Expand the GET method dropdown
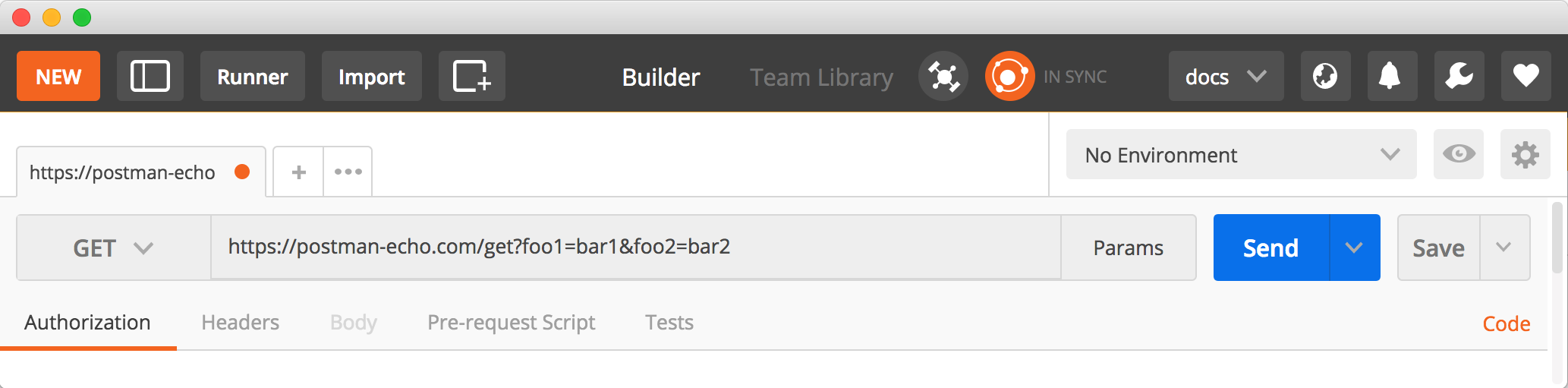Screen dimensions: 1568x388 pos(114,248)
